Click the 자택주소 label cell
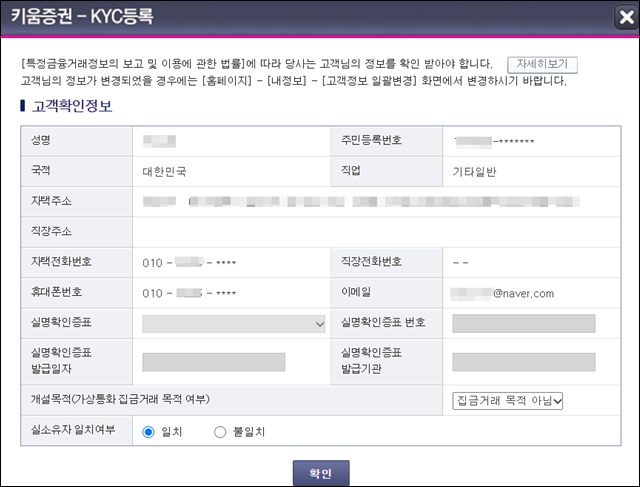 pyautogui.click(x=77, y=202)
